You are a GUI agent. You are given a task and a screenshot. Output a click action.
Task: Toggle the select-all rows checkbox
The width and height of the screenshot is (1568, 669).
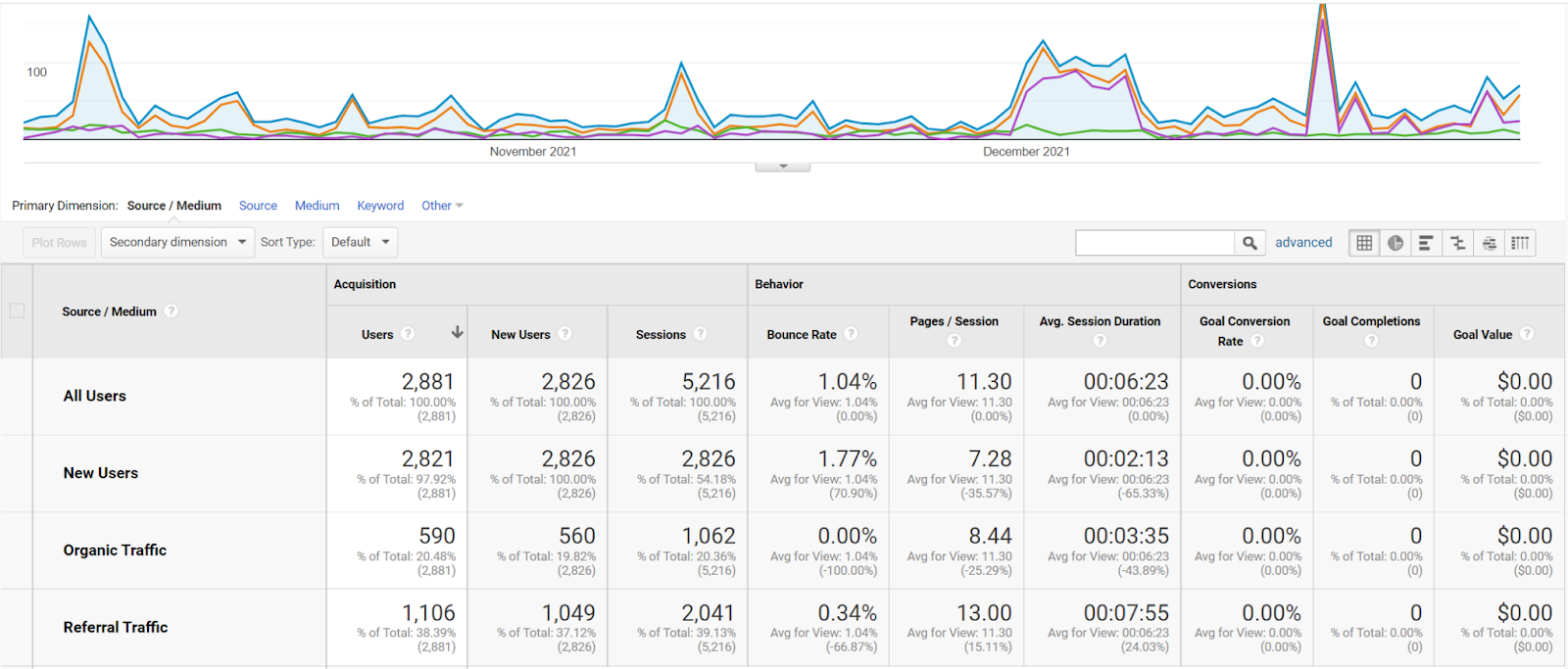(x=17, y=311)
